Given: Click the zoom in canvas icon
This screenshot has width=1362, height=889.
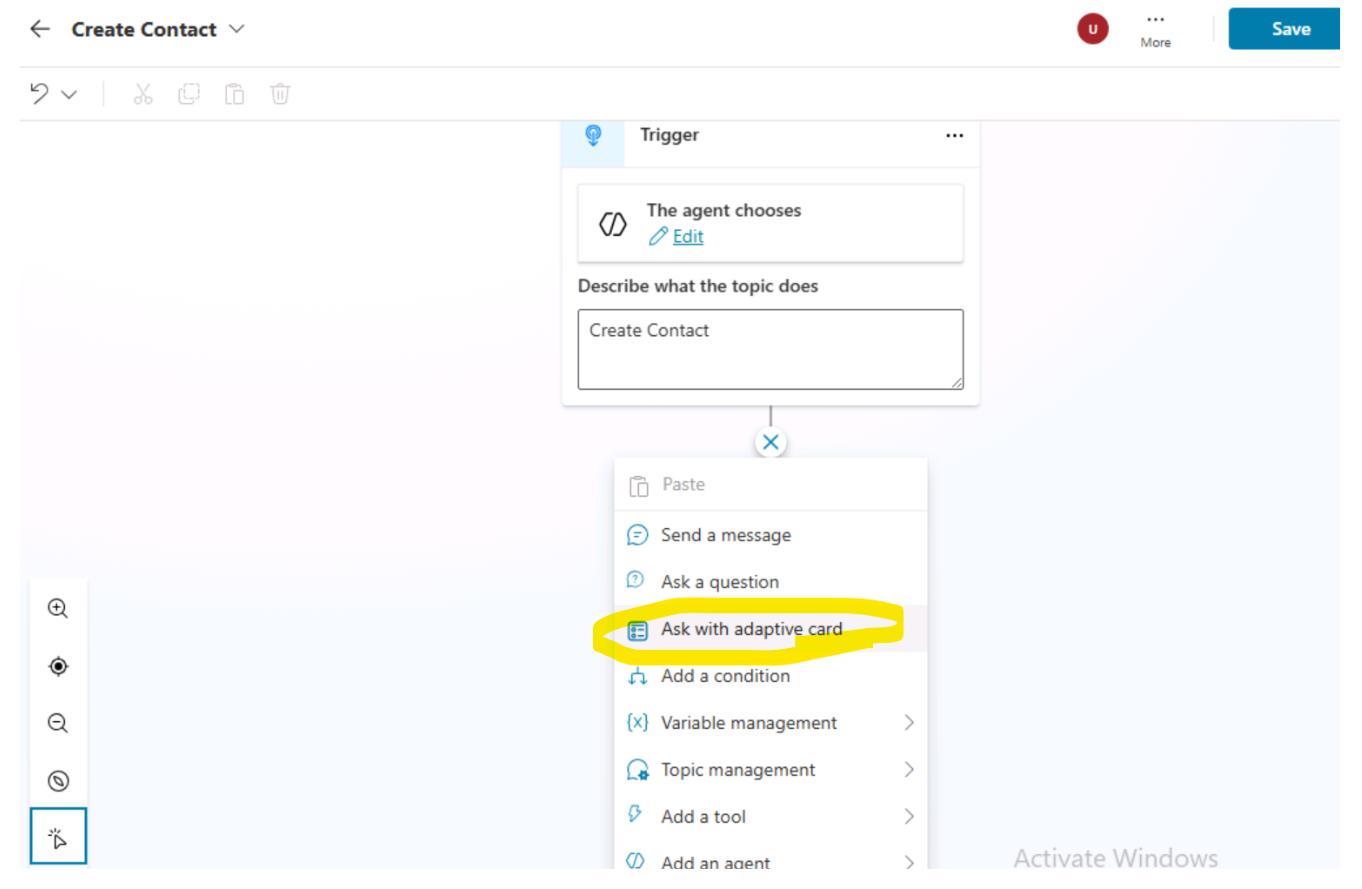Looking at the screenshot, I should click(x=58, y=608).
